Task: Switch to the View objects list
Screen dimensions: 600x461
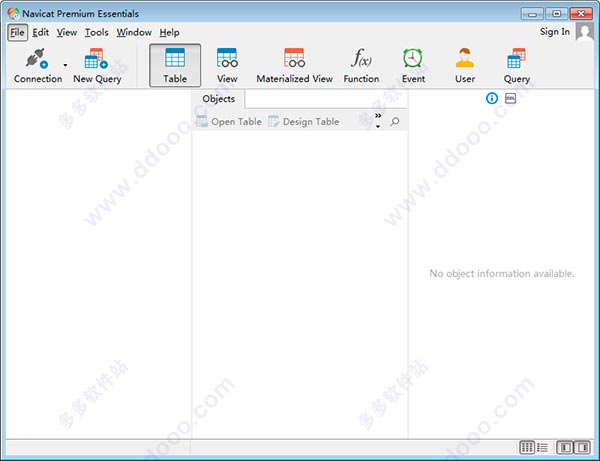Action: click(227, 65)
